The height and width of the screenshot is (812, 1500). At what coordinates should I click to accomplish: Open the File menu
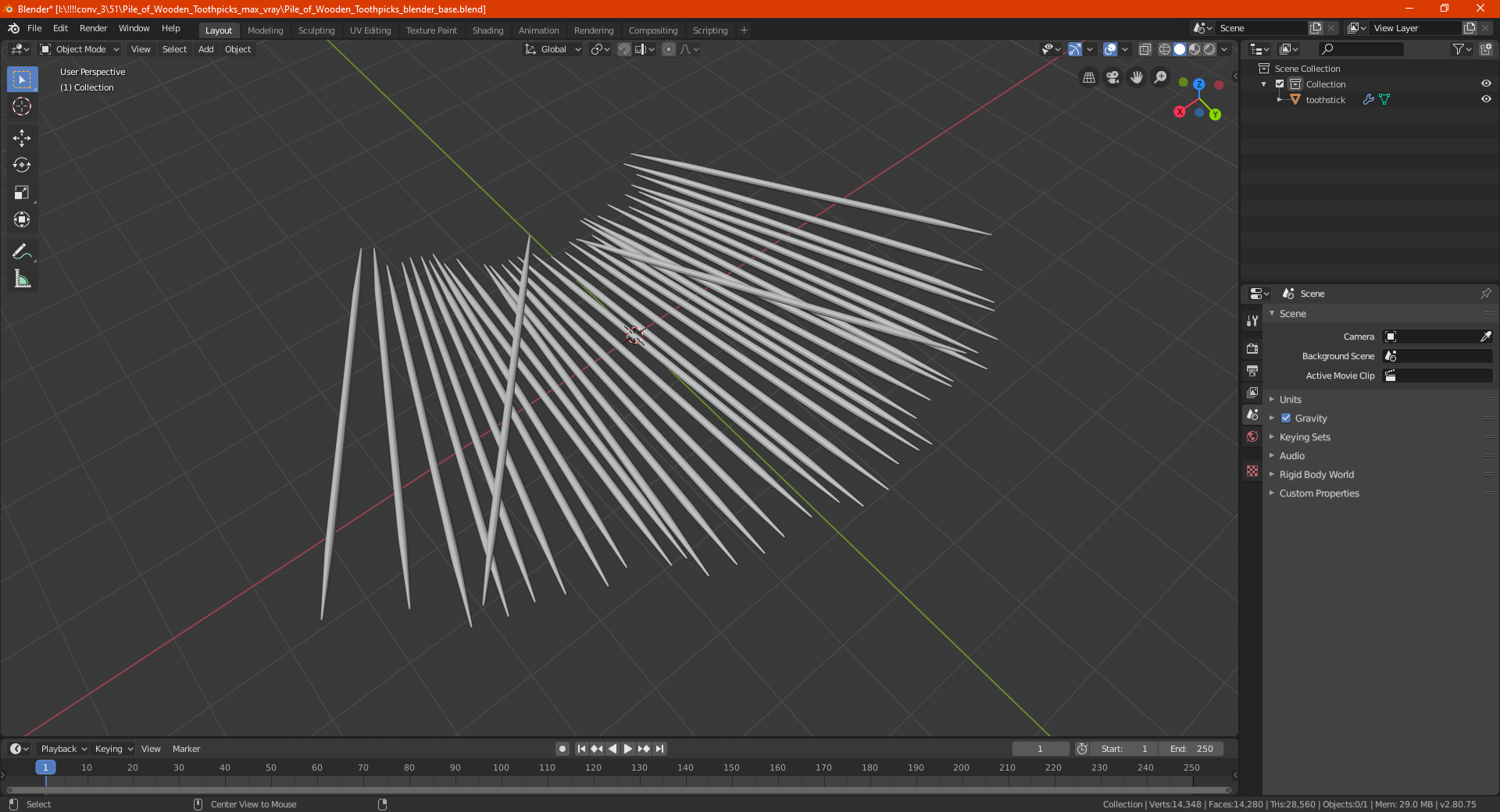click(34, 28)
